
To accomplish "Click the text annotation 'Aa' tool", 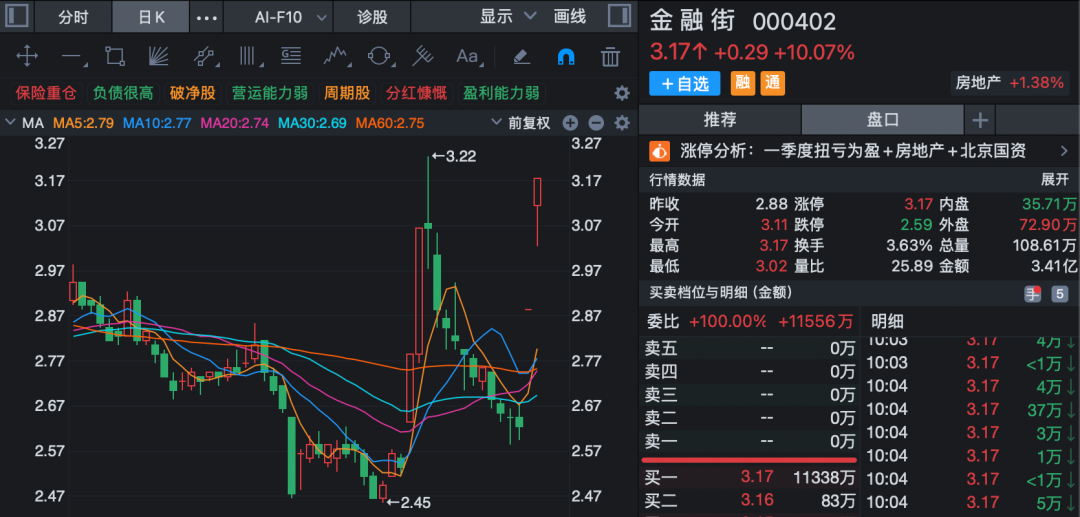I will click(x=467, y=57).
